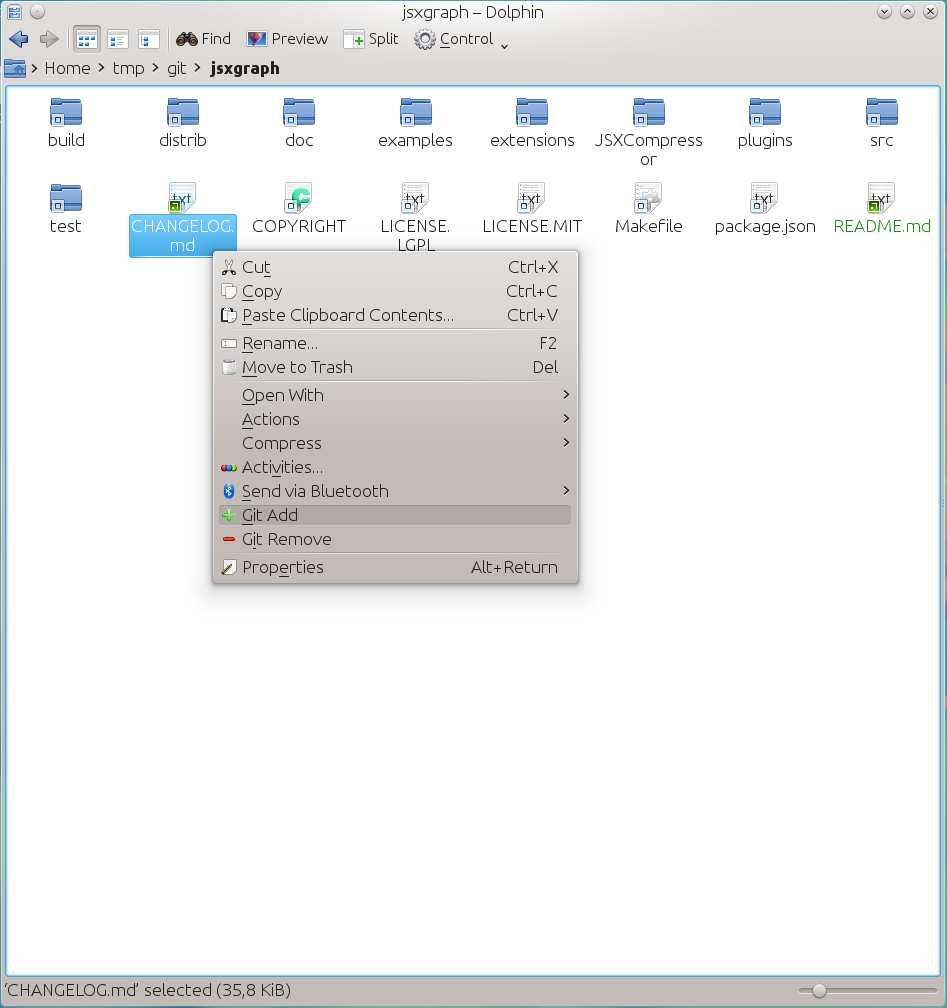Expand the arrow after Home breadcrumb
This screenshot has width=947, height=1008.
click(x=102, y=68)
